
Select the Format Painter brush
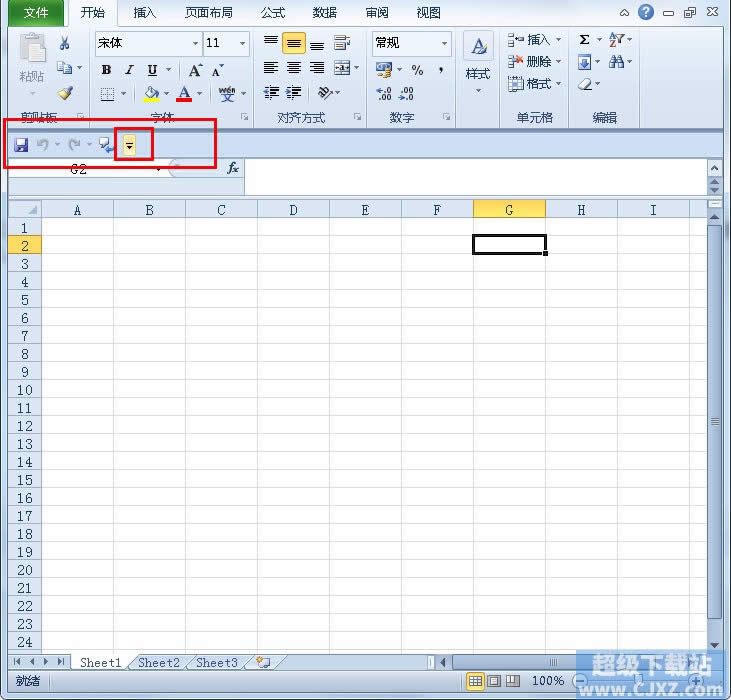65,93
